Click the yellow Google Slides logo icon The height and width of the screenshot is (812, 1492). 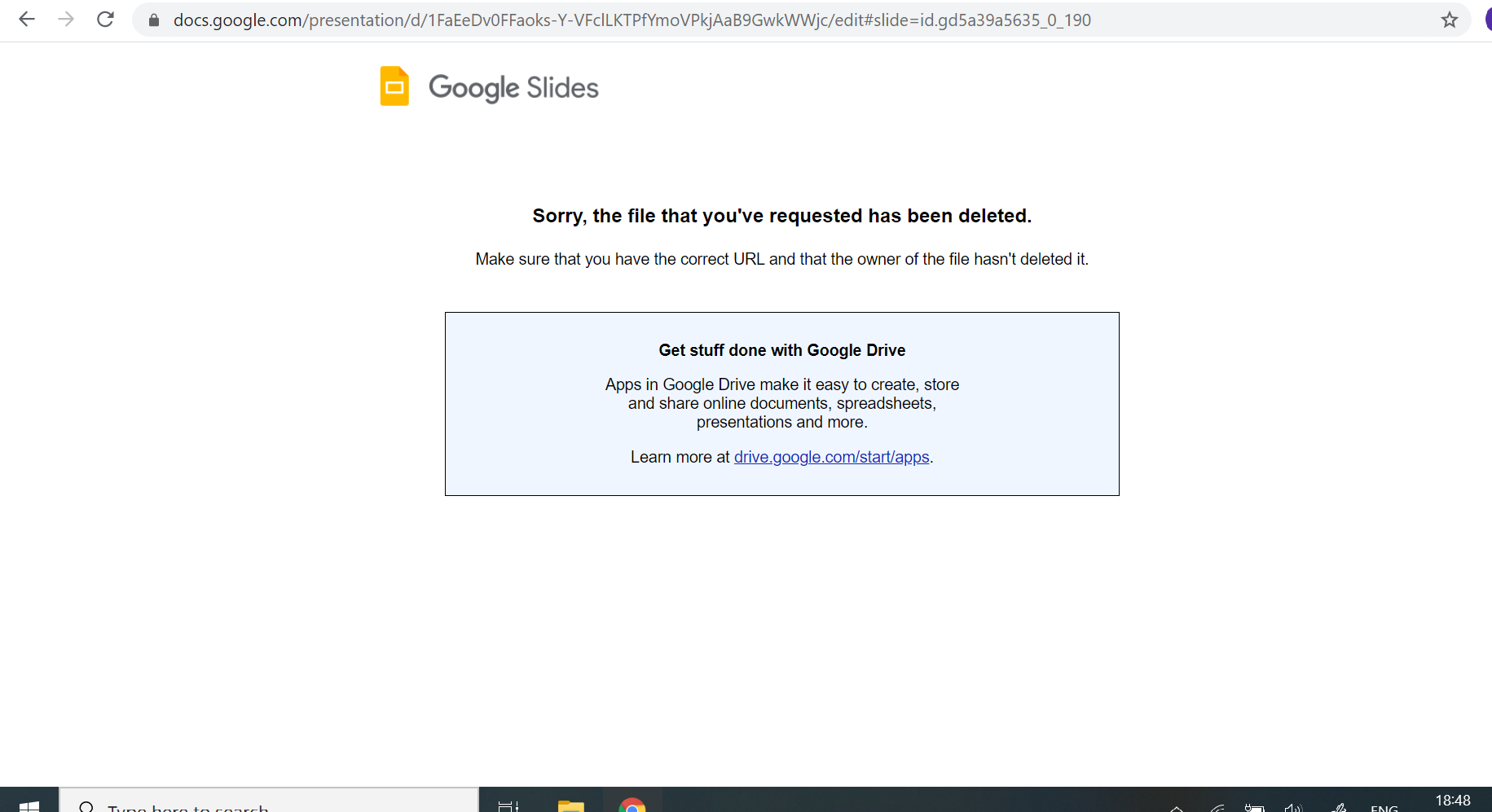pos(394,86)
